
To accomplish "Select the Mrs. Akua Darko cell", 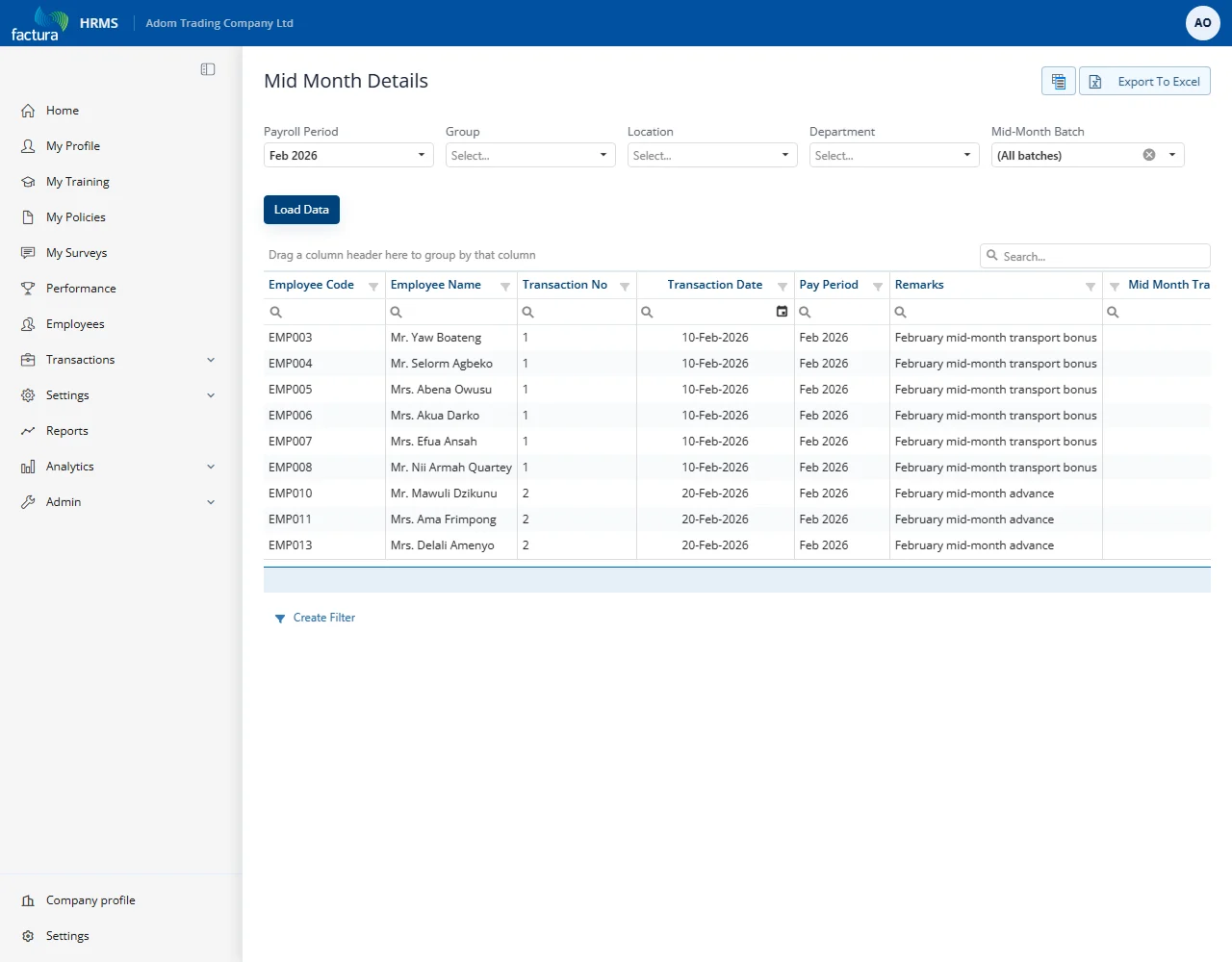I will tap(451, 416).
